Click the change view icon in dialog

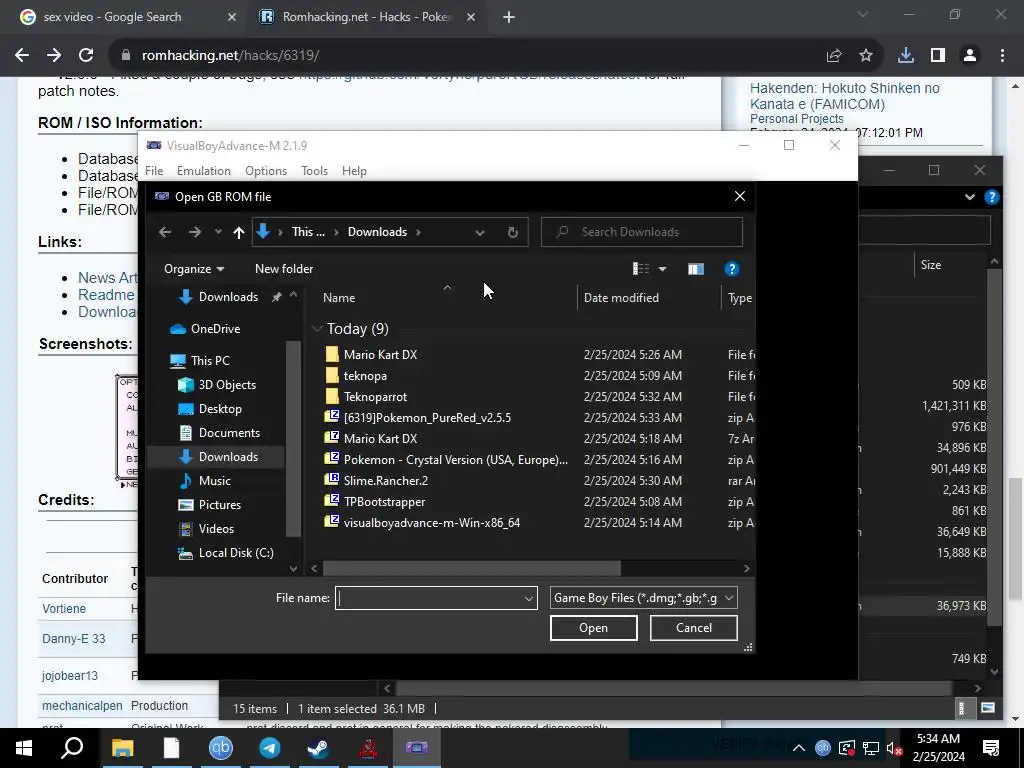pos(641,269)
